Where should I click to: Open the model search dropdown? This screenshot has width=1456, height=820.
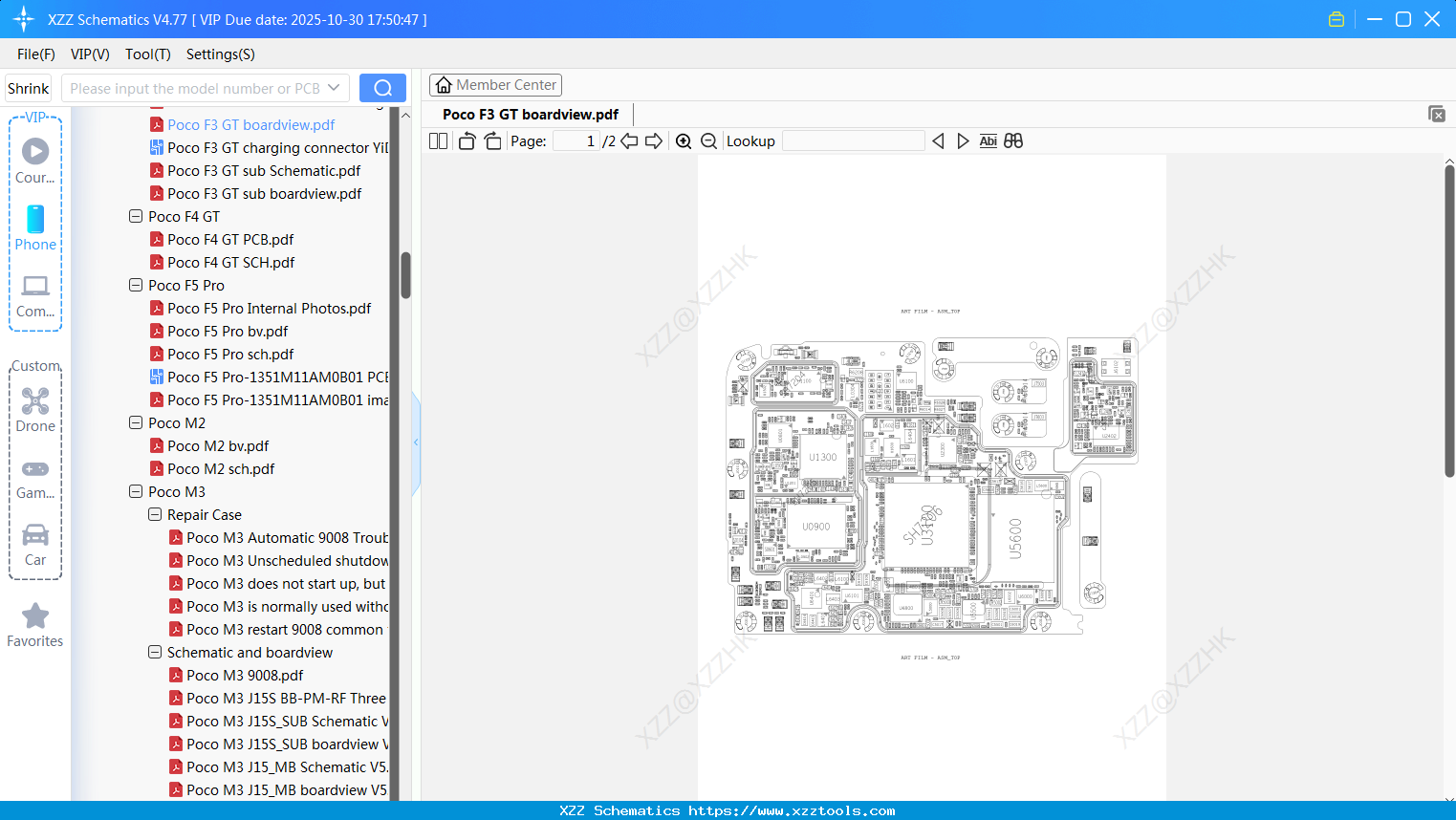(x=336, y=87)
